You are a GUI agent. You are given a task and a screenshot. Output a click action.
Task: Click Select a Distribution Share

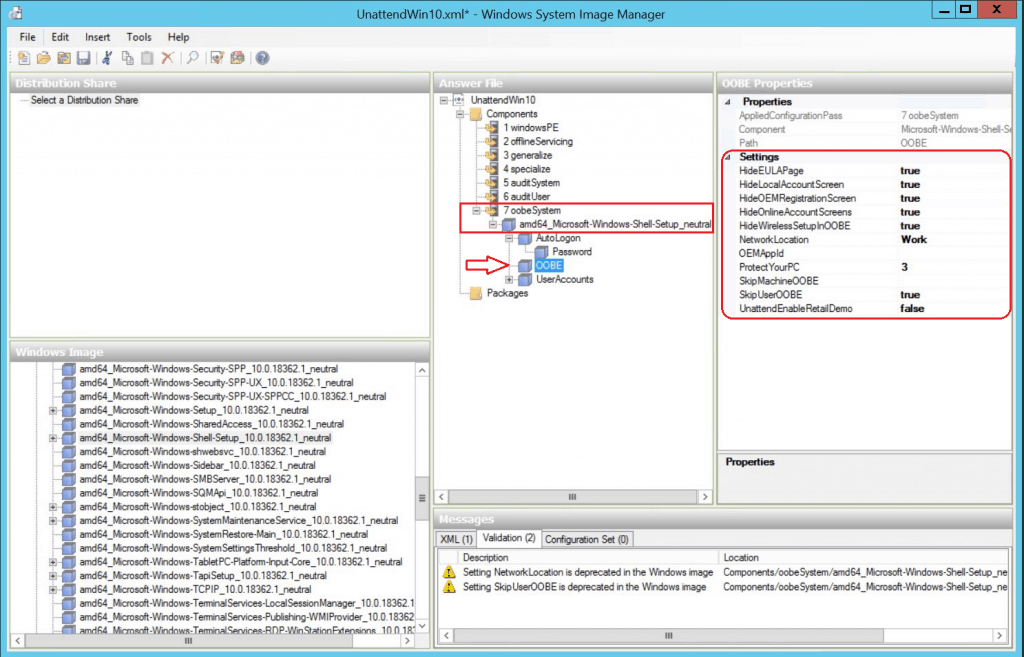coord(84,100)
